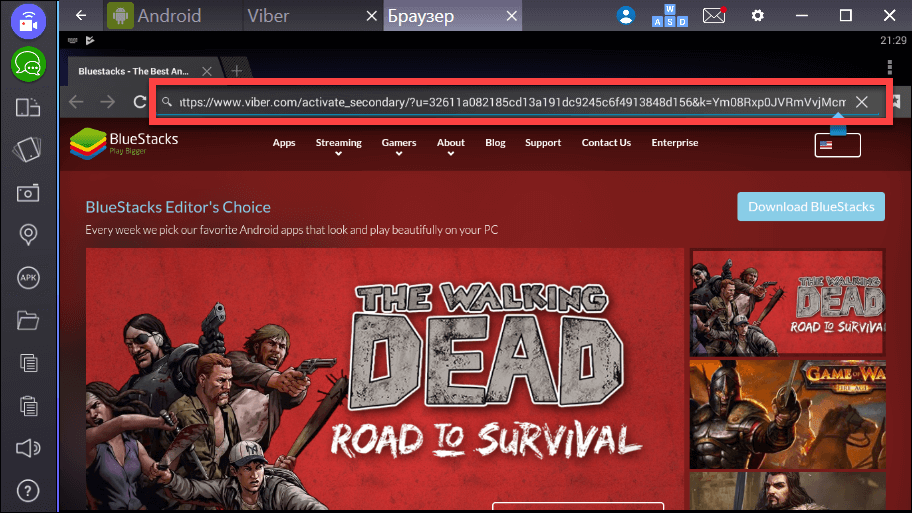
Task: Open the Contact Us link
Action: [606, 142]
